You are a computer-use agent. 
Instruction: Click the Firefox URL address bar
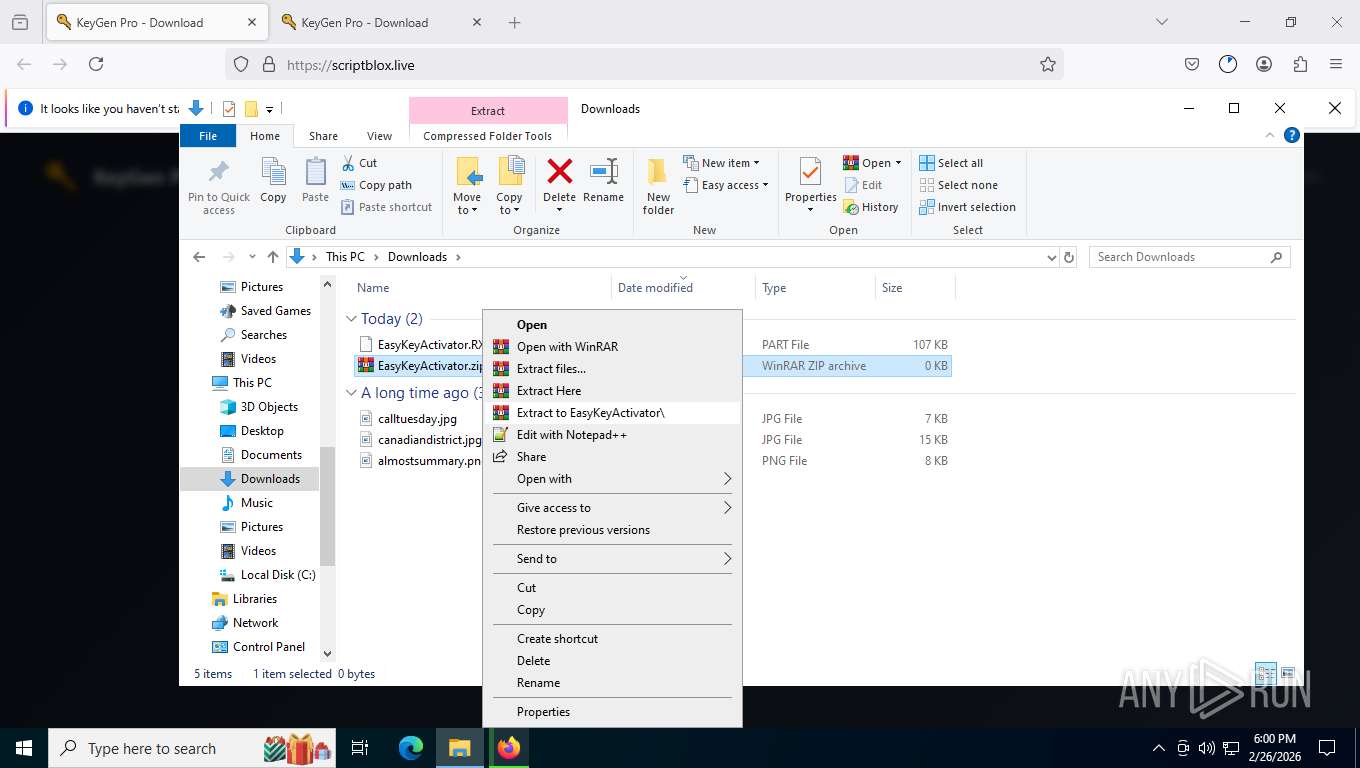coord(645,64)
